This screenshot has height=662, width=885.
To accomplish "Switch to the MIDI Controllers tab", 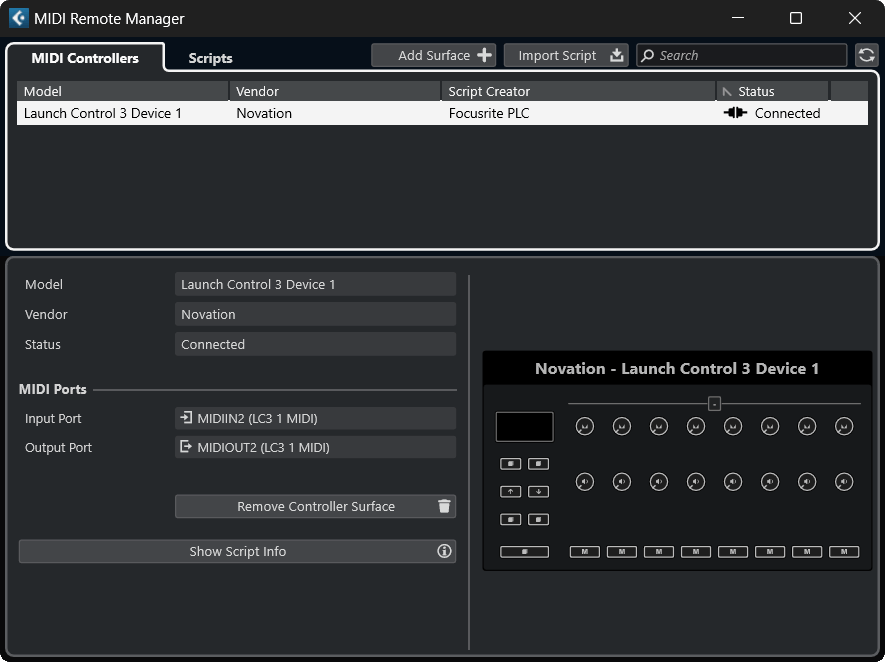I will [x=85, y=58].
